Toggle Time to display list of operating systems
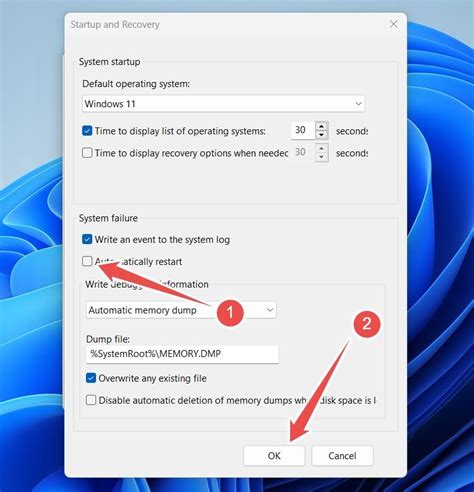 point(87,131)
